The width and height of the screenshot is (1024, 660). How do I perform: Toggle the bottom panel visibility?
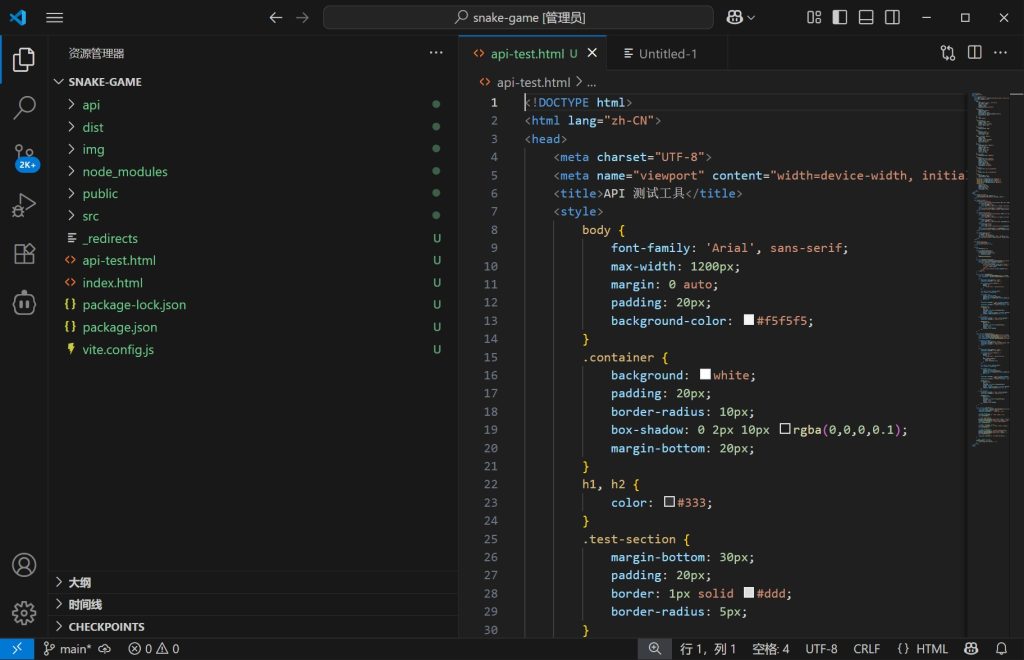[866, 17]
